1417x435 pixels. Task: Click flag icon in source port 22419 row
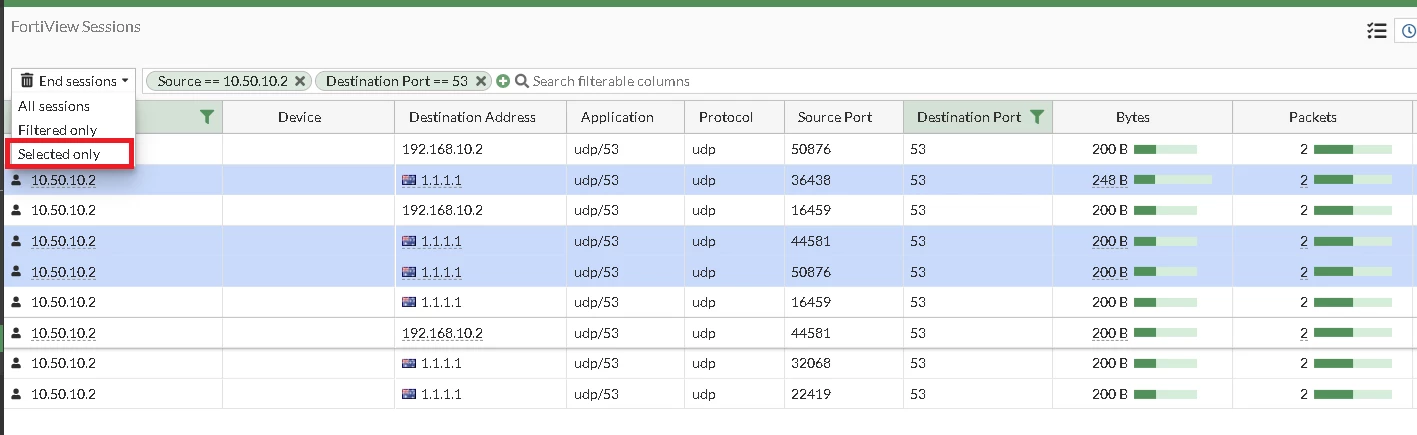click(x=408, y=394)
